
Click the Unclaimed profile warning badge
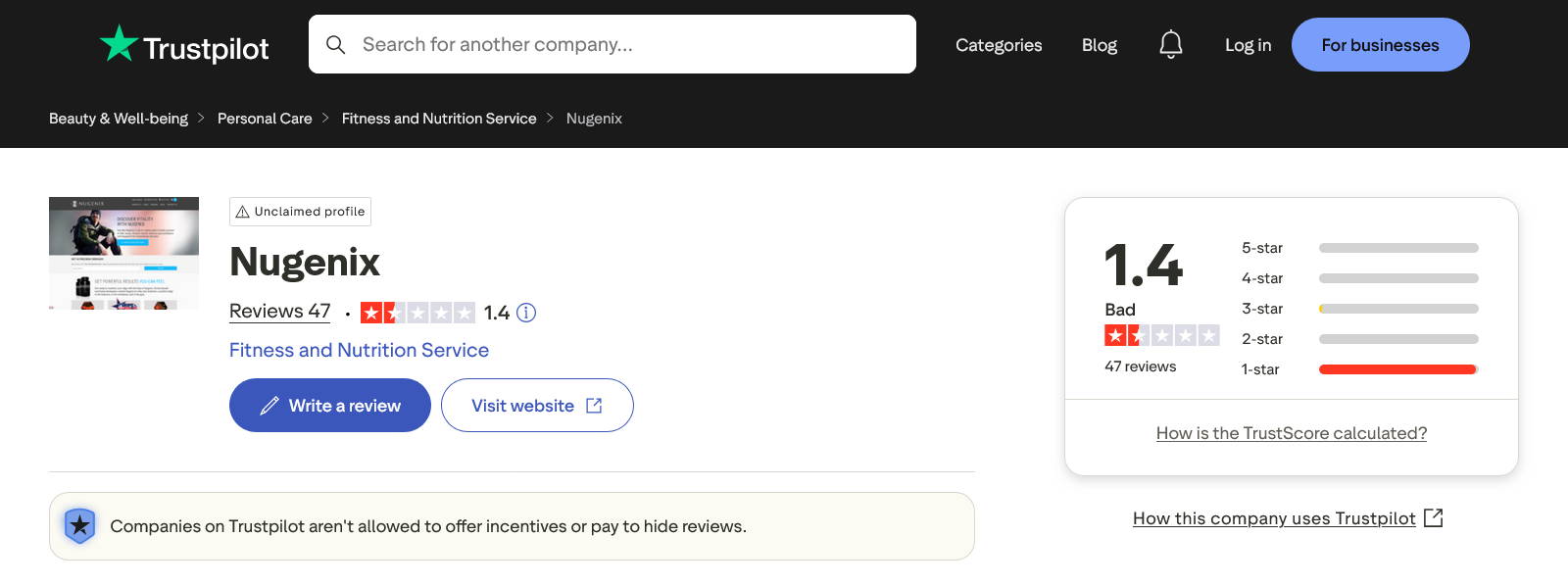[300, 212]
